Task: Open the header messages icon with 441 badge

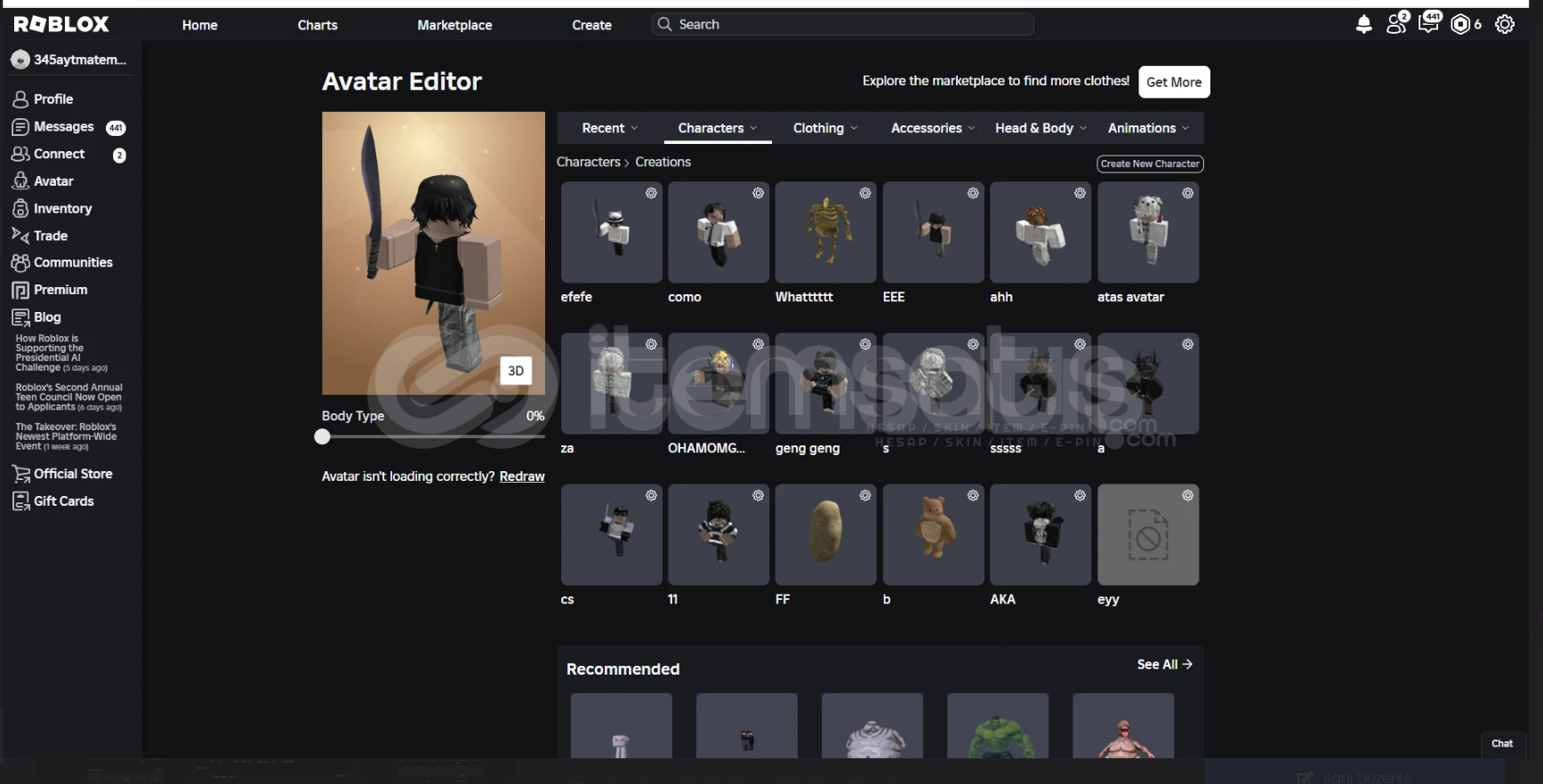Action: coord(1429,24)
